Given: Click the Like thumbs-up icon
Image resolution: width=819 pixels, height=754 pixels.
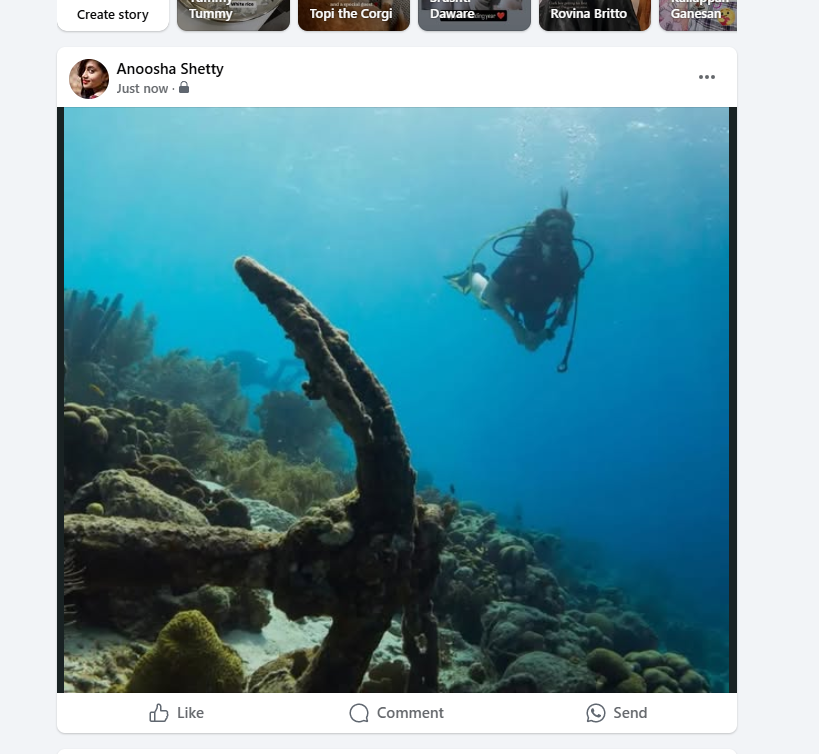Looking at the screenshot, I should click(x=159, y=713).
